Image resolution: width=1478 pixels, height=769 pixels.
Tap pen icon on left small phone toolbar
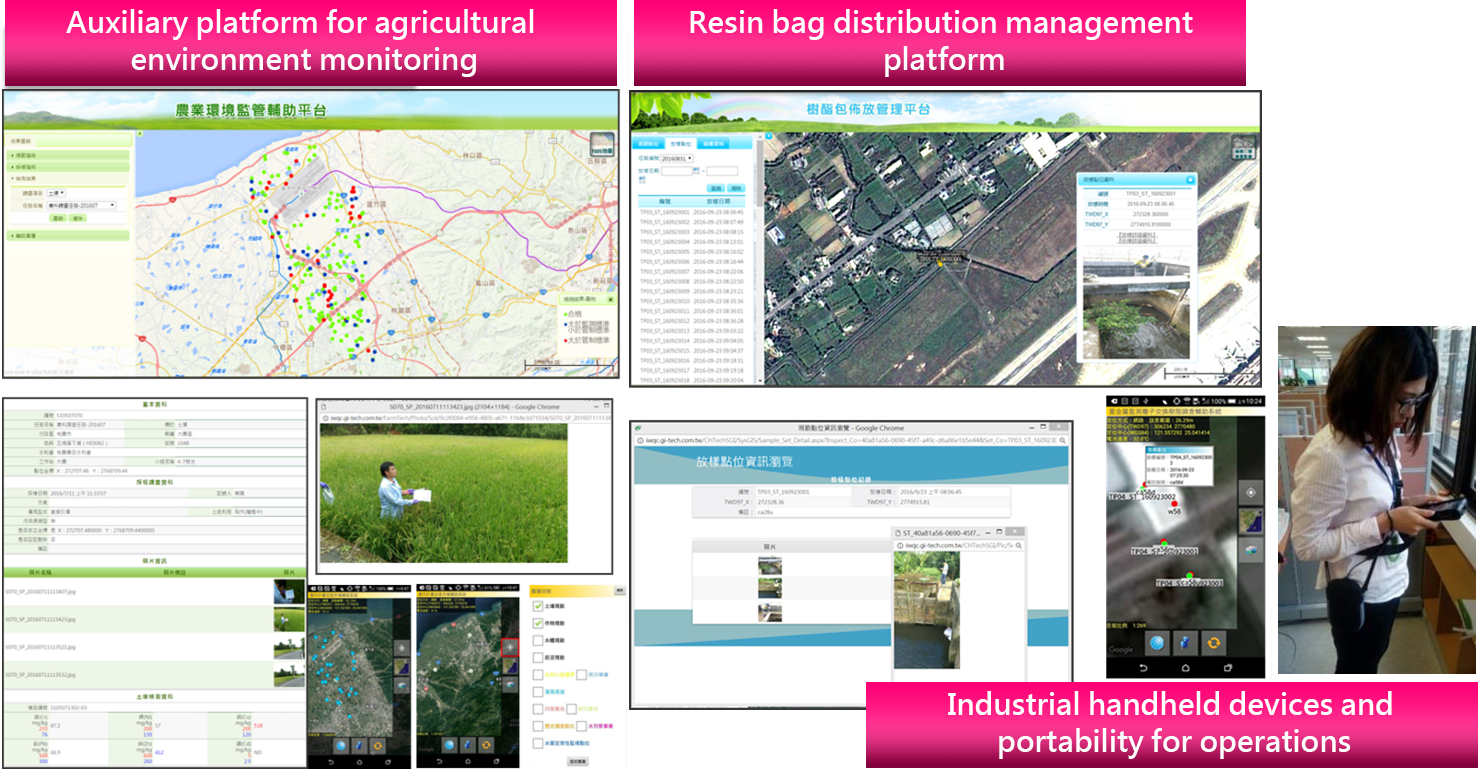[359, 746]
